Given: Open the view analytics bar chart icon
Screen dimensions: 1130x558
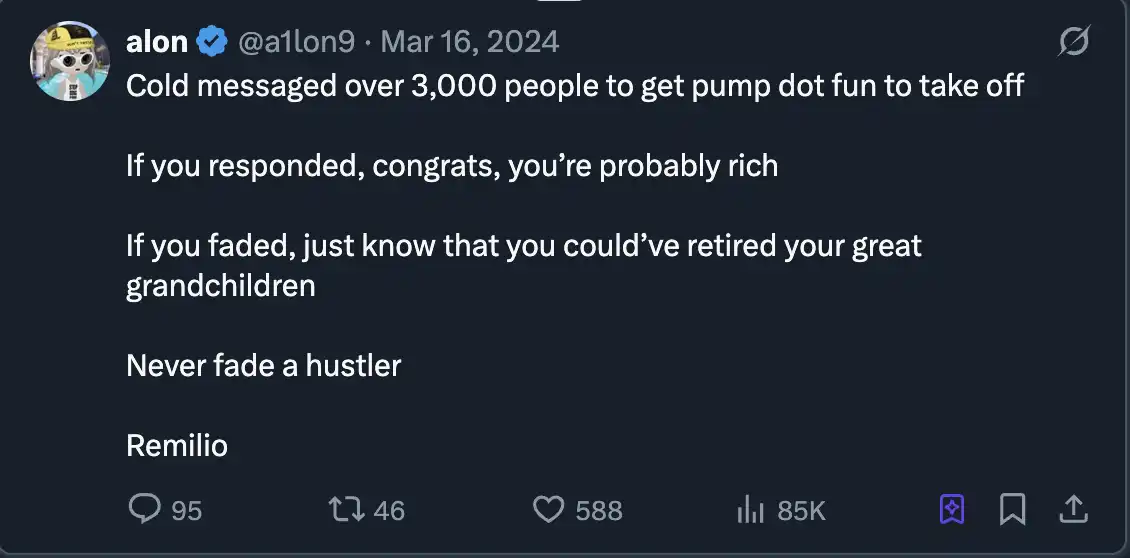Looking at the screenshot, I should (x=750, y=510).
